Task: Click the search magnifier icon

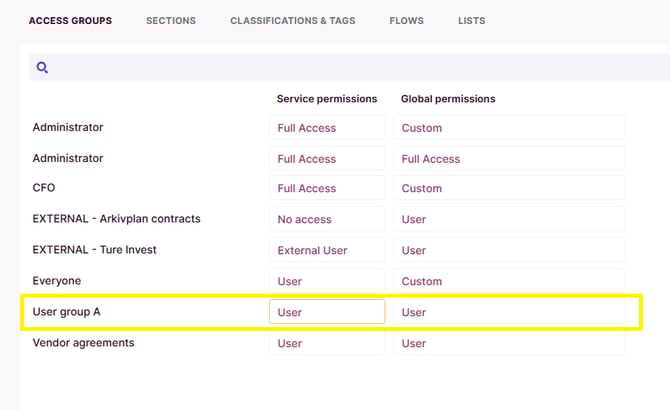Action: tap(42, 67)
